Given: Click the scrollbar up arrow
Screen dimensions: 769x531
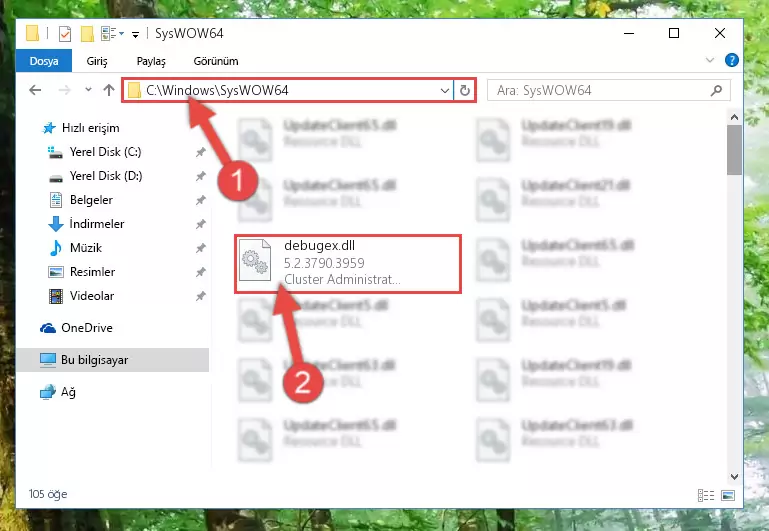Looking at the screenshot, I should pyautogui.click(x=734, y=117).
